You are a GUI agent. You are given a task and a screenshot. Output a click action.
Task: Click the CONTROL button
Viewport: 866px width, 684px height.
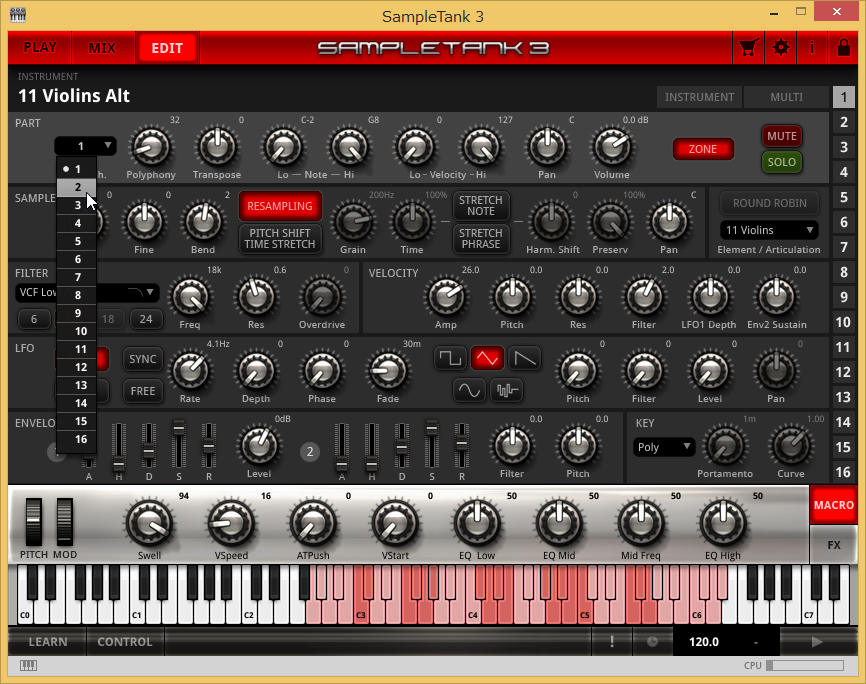point(125,641)
